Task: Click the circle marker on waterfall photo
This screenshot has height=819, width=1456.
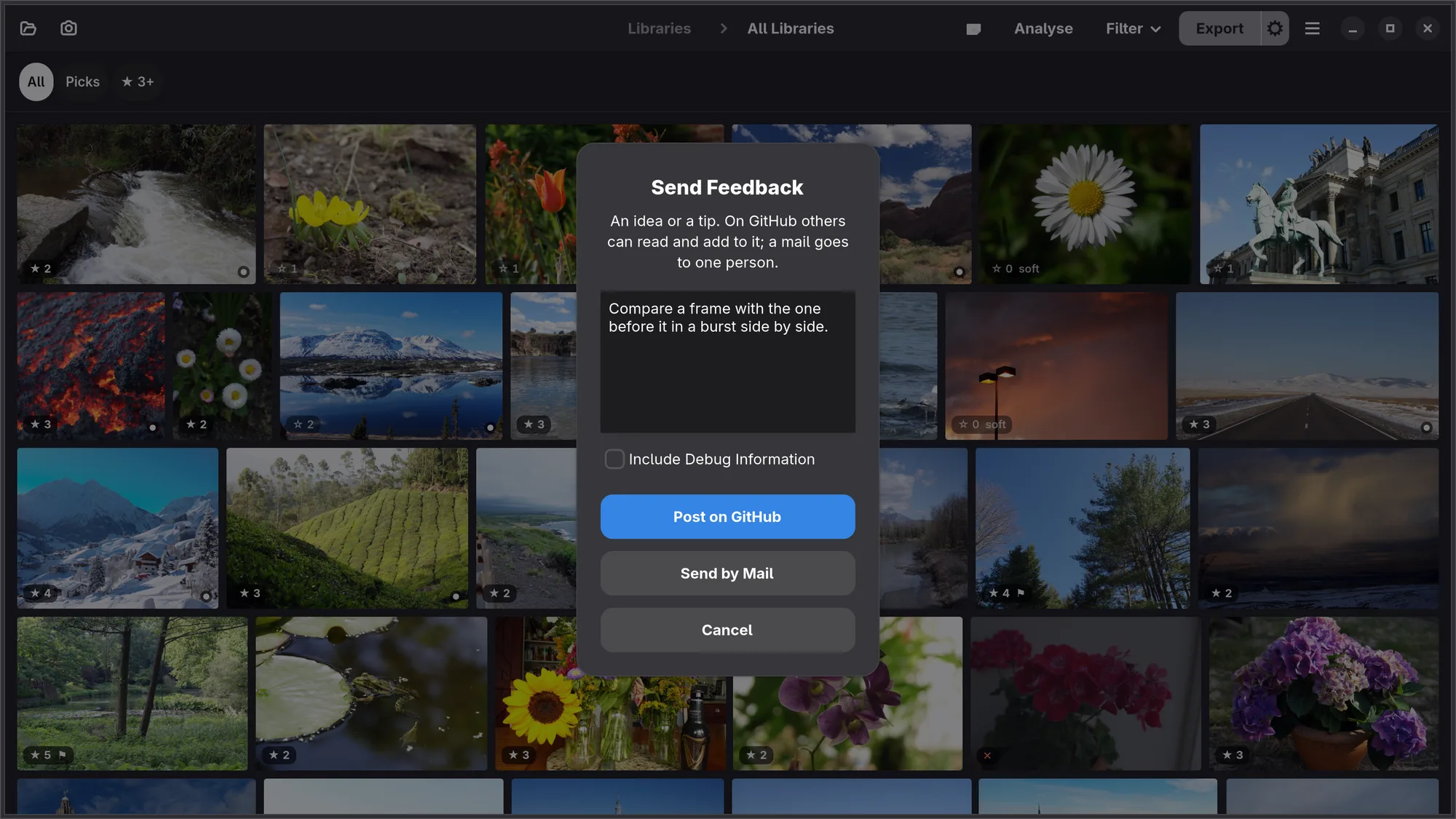Action: click(x=243, y=272)
